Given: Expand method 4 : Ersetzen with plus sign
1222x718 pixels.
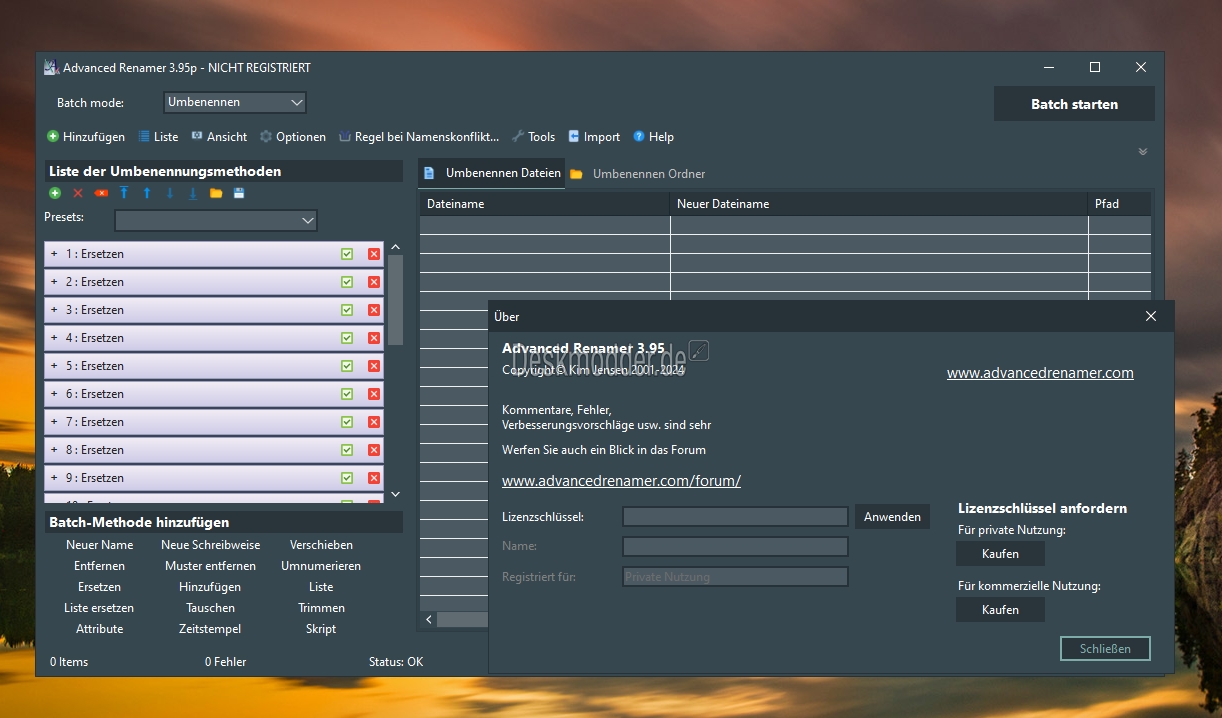Looking at the screenshot, I should (x=54, y=338).
